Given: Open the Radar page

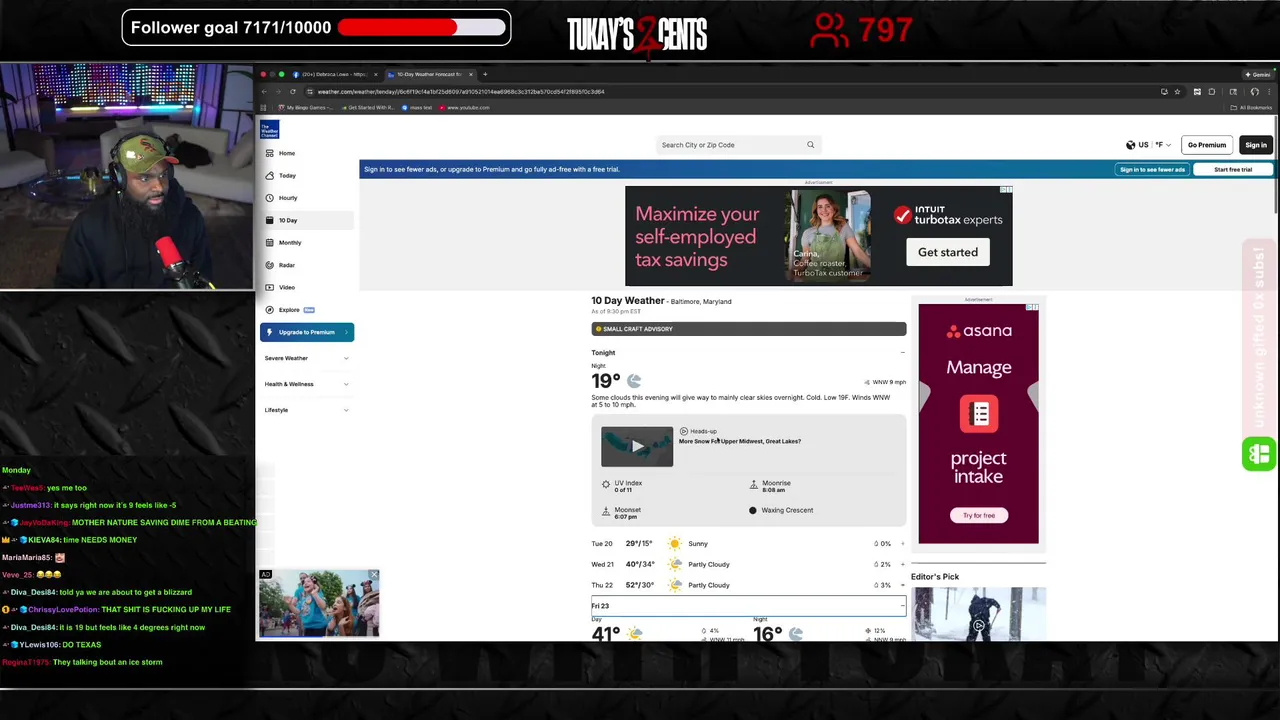Looking at the screenshot, I should point(306,265).
